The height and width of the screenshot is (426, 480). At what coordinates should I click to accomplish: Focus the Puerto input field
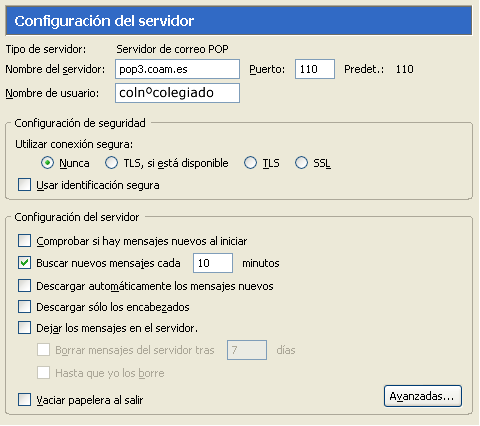click(x=315, y=69)
